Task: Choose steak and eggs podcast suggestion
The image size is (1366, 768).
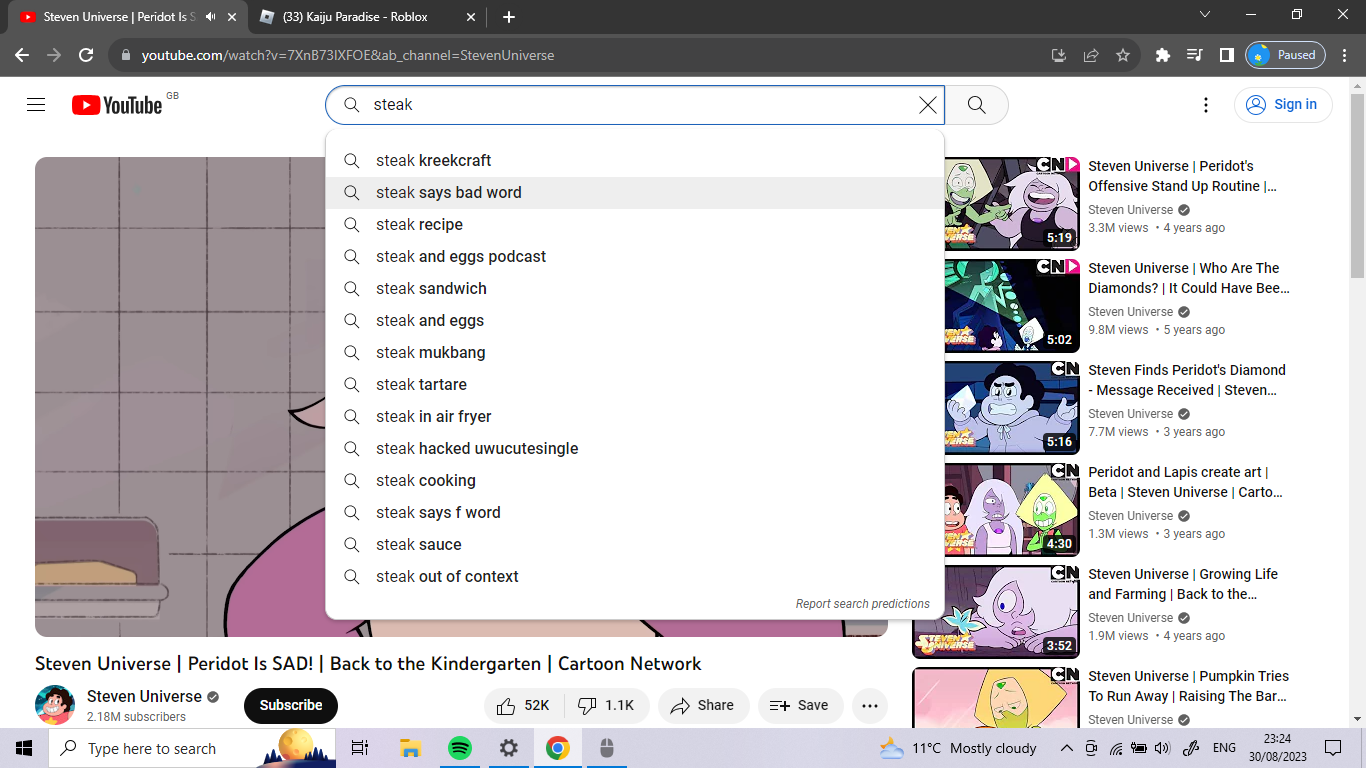Action: (x=635, y=257)
